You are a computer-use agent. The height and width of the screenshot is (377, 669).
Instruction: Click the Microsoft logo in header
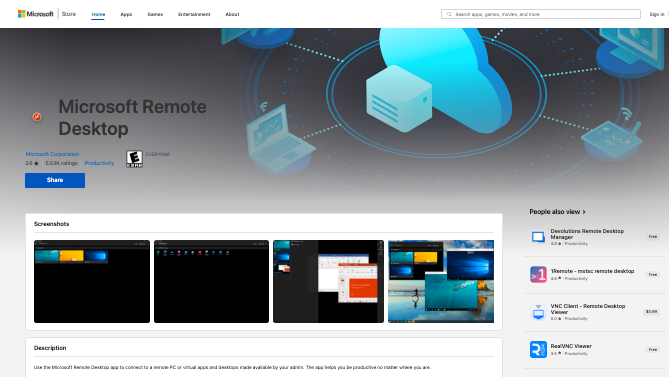35,14
